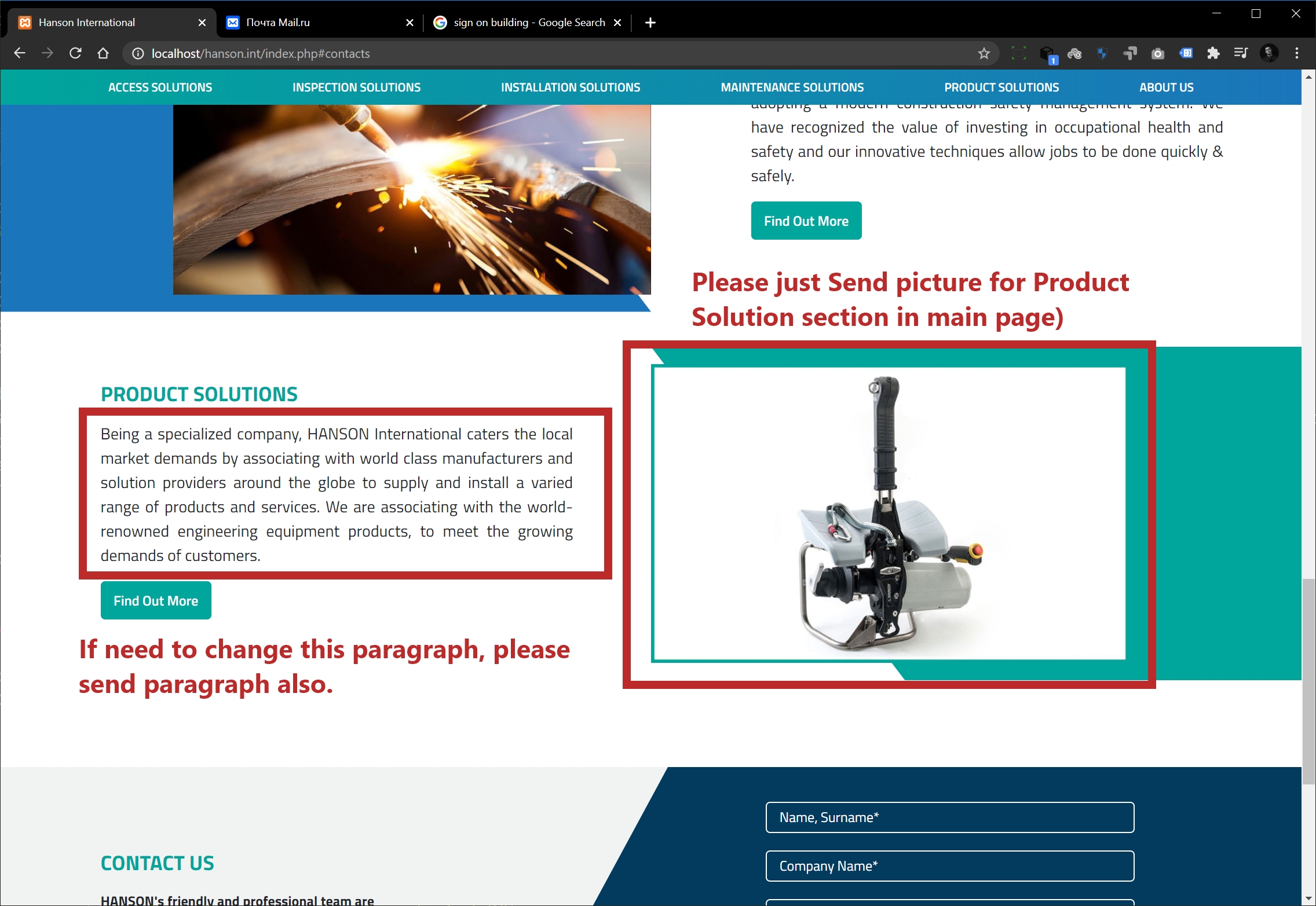Click the blue tag extension icon

click(x=1186, y=54)
